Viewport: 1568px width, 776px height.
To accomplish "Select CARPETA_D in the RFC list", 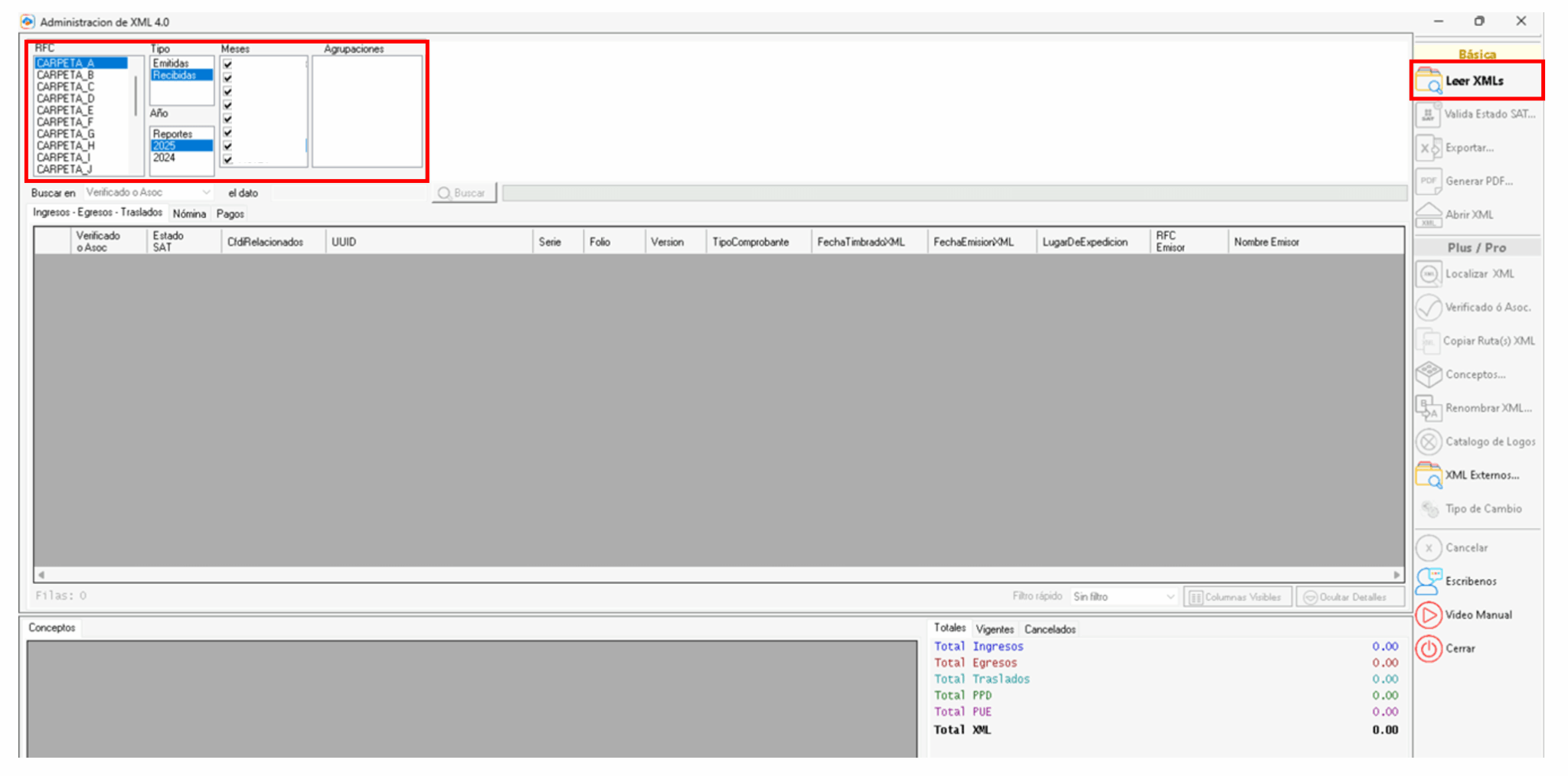I will click(64, 98).
